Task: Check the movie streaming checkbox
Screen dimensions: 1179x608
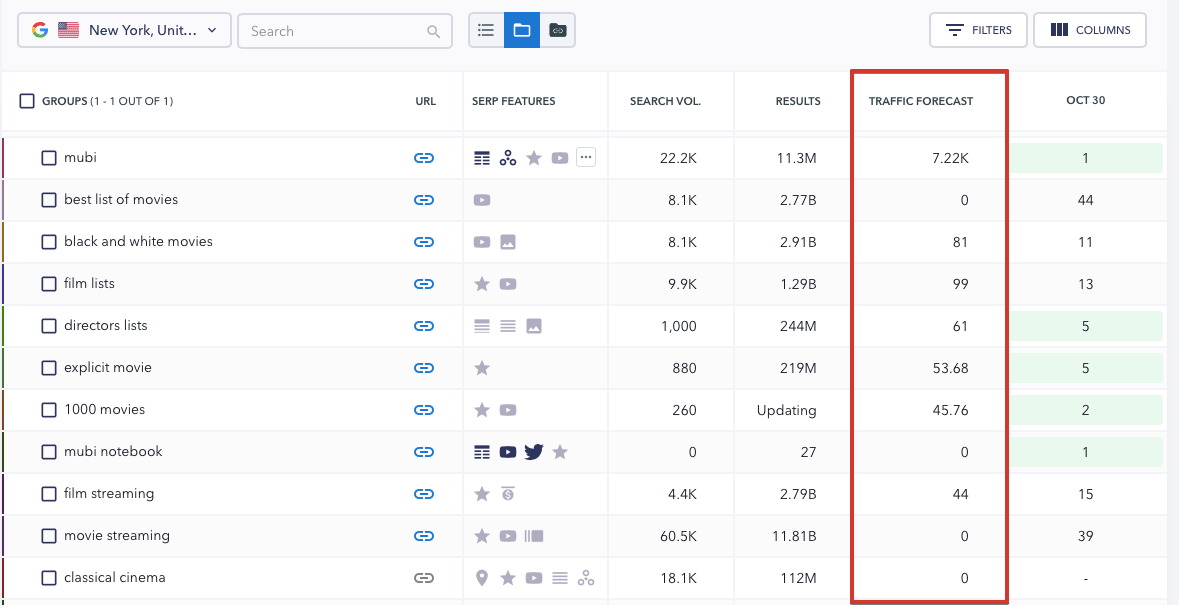Action: [x=49, y=536]
